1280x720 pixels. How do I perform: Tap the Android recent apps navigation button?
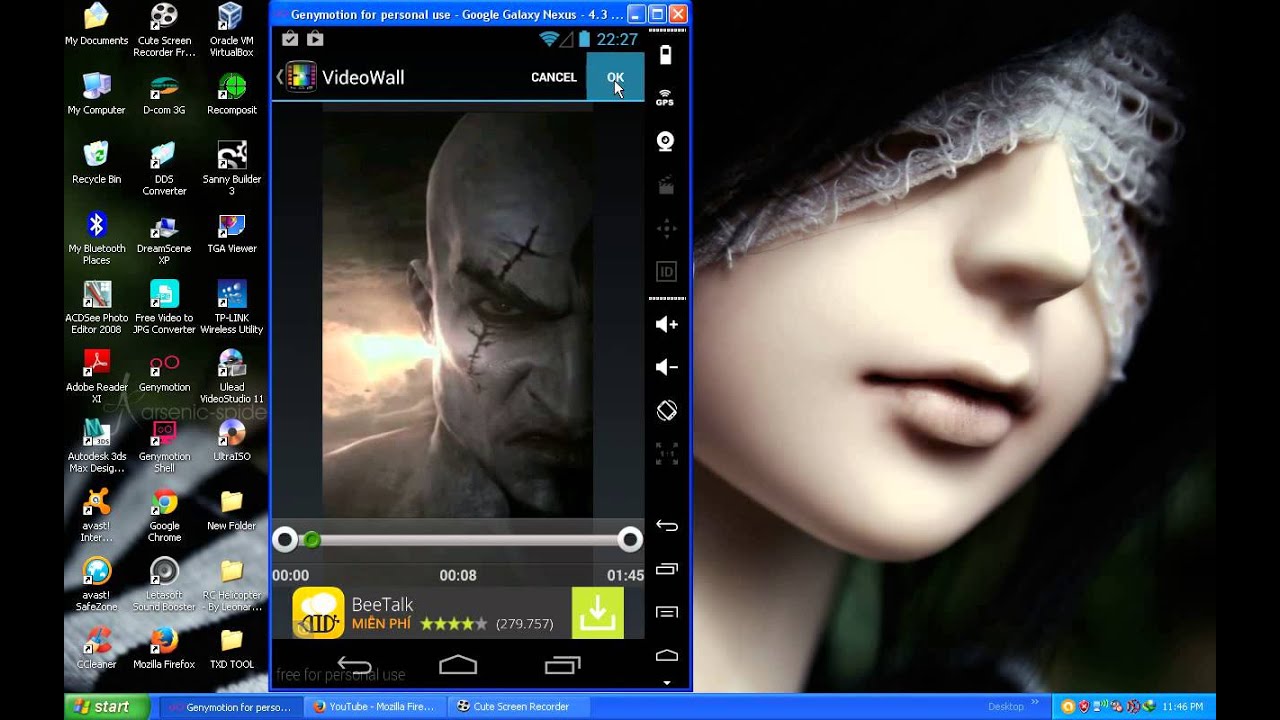click(562, 665)
